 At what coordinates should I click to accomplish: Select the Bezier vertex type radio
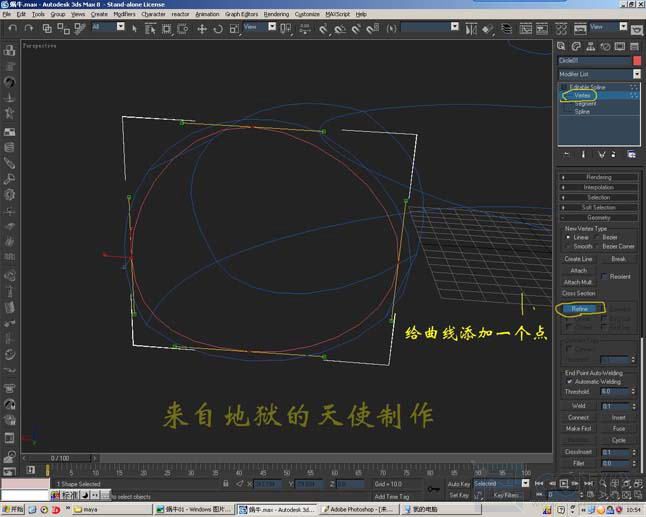(597, 237)
